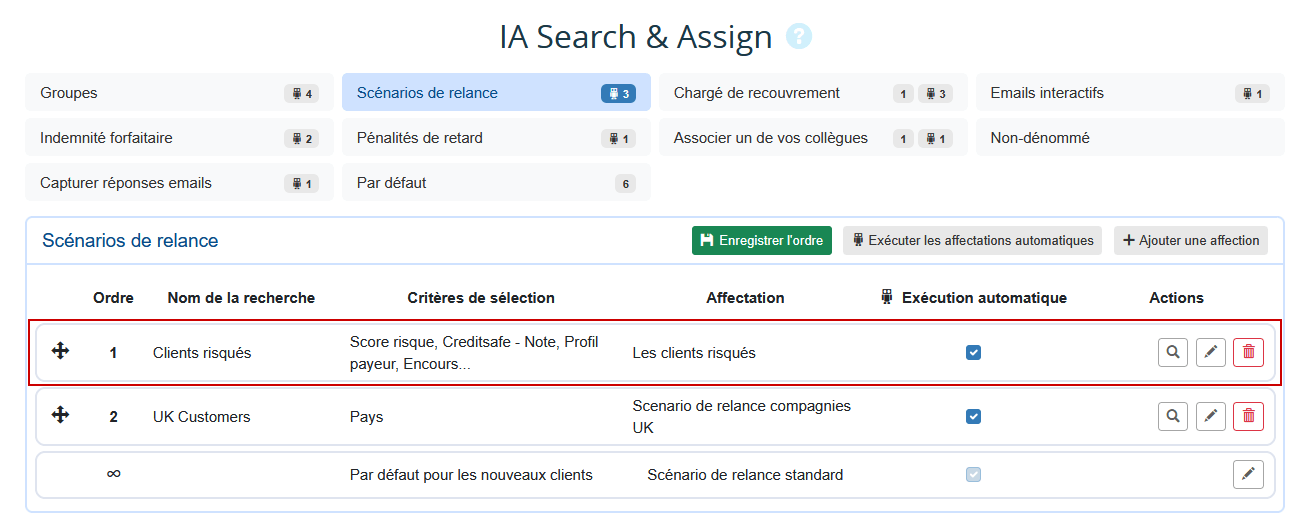Delete the Clients risqués rule
1314x530 pixels.
point(1248,352)
